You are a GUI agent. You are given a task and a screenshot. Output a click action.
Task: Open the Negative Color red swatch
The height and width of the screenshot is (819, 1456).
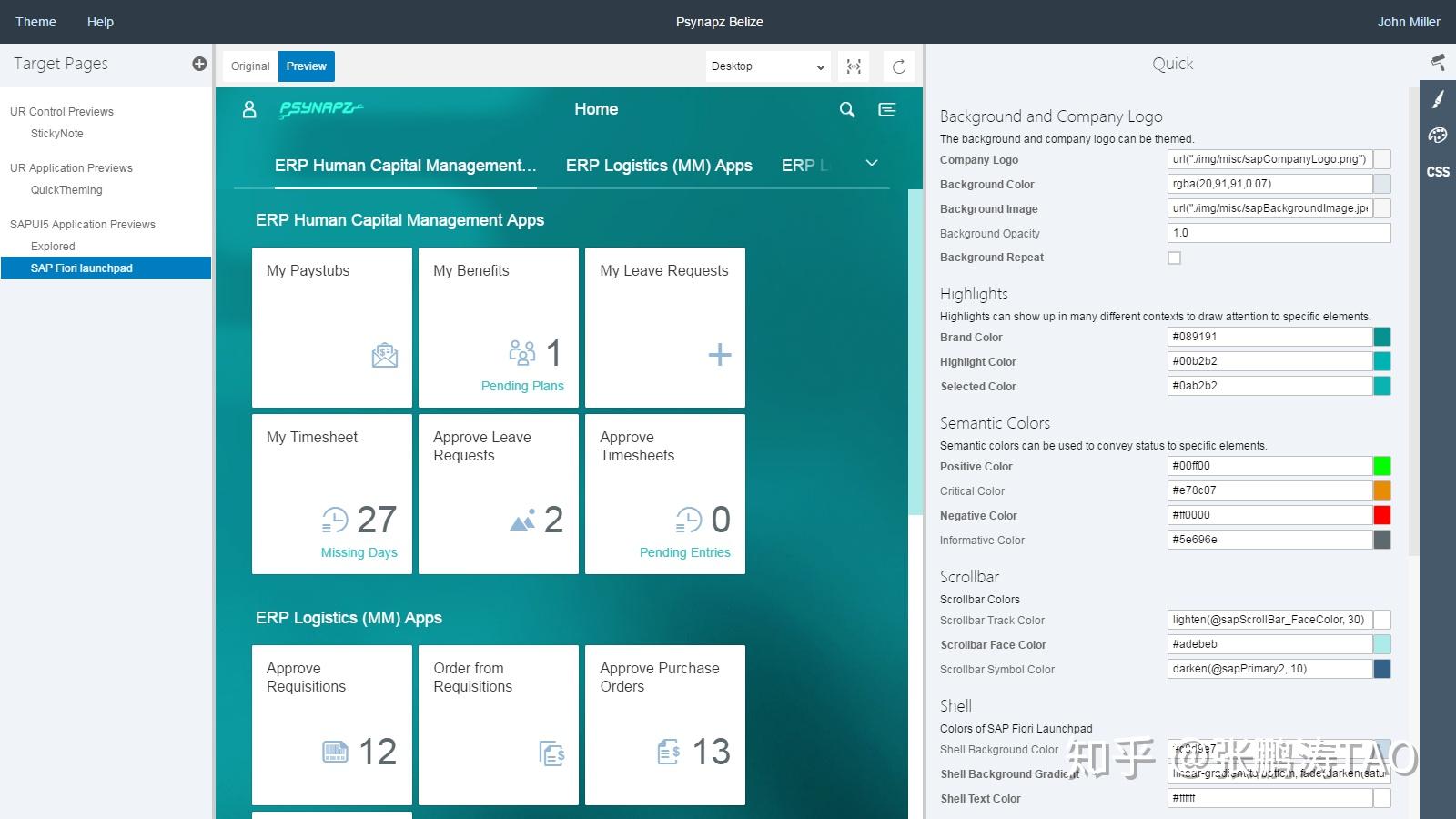pos(1381,515)
